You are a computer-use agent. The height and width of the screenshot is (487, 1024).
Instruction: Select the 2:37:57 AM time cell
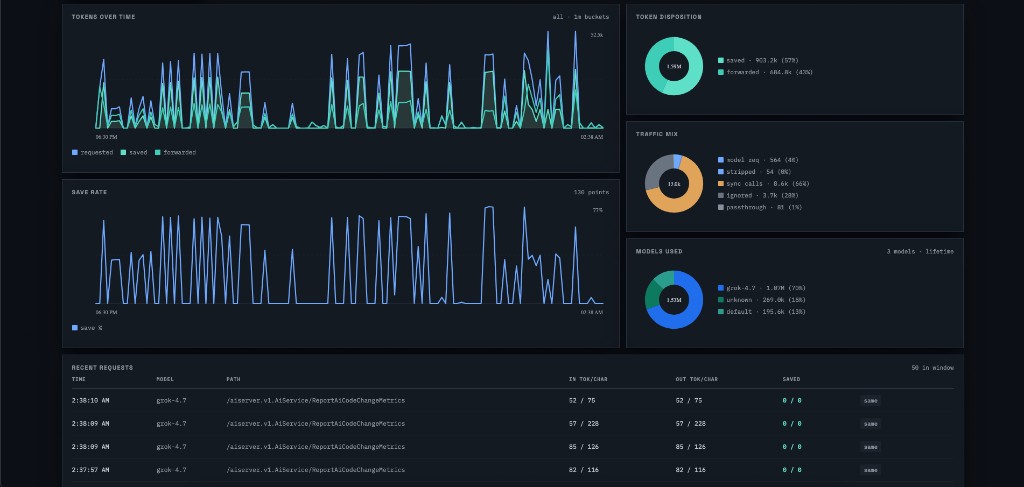(91, 469)
